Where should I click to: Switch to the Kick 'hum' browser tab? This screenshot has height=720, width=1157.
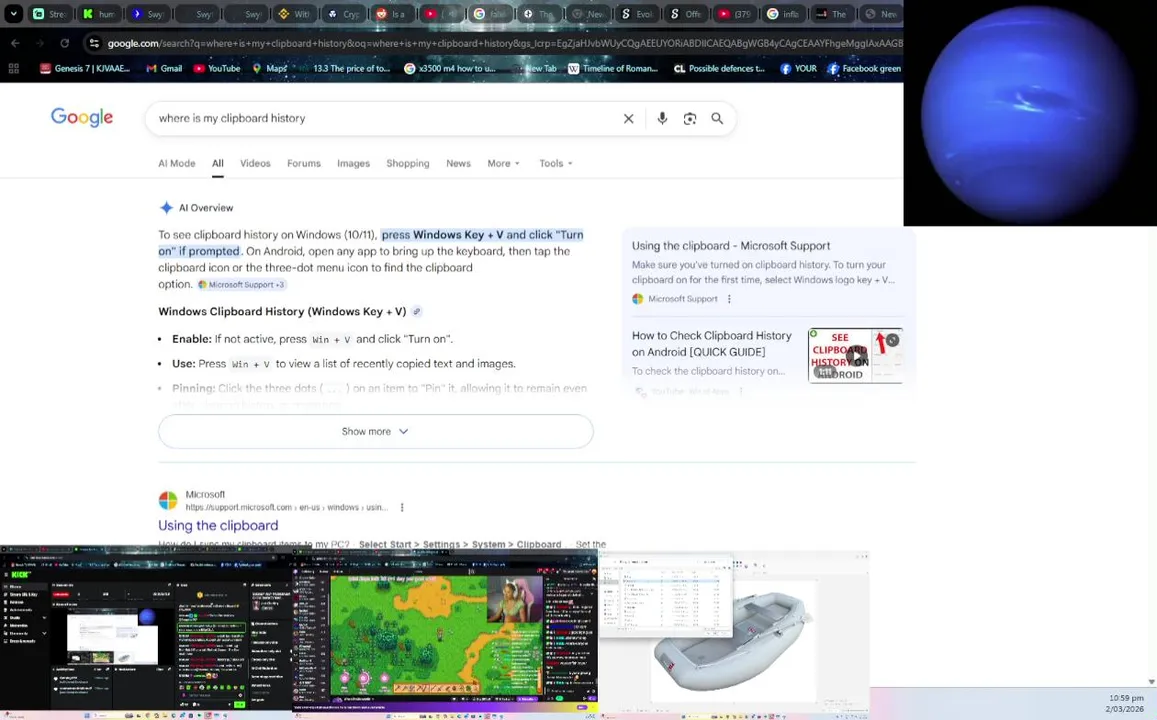(x=100, y=14)
